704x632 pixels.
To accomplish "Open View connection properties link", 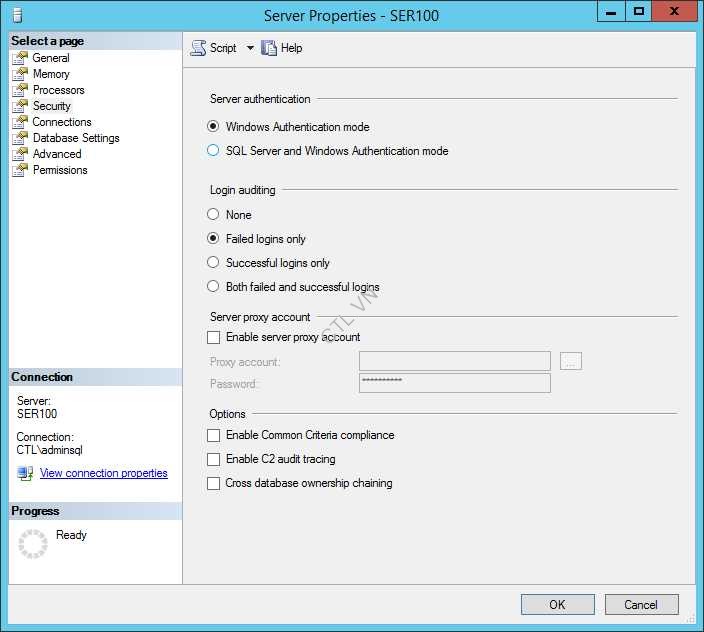I will [x=104, y=473].
